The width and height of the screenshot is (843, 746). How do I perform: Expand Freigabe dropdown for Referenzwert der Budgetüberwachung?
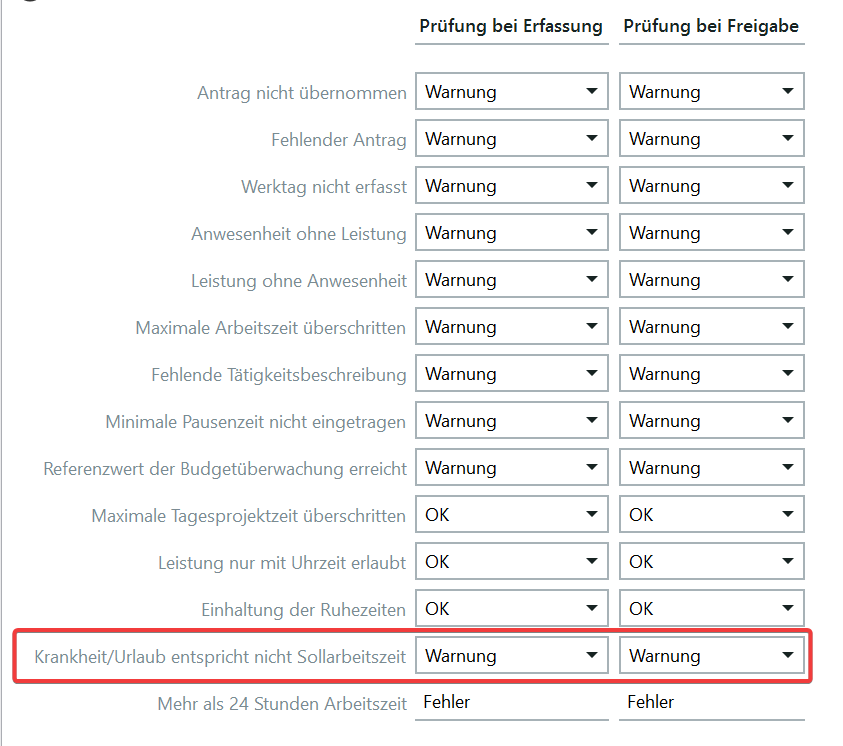click(711, 468)
